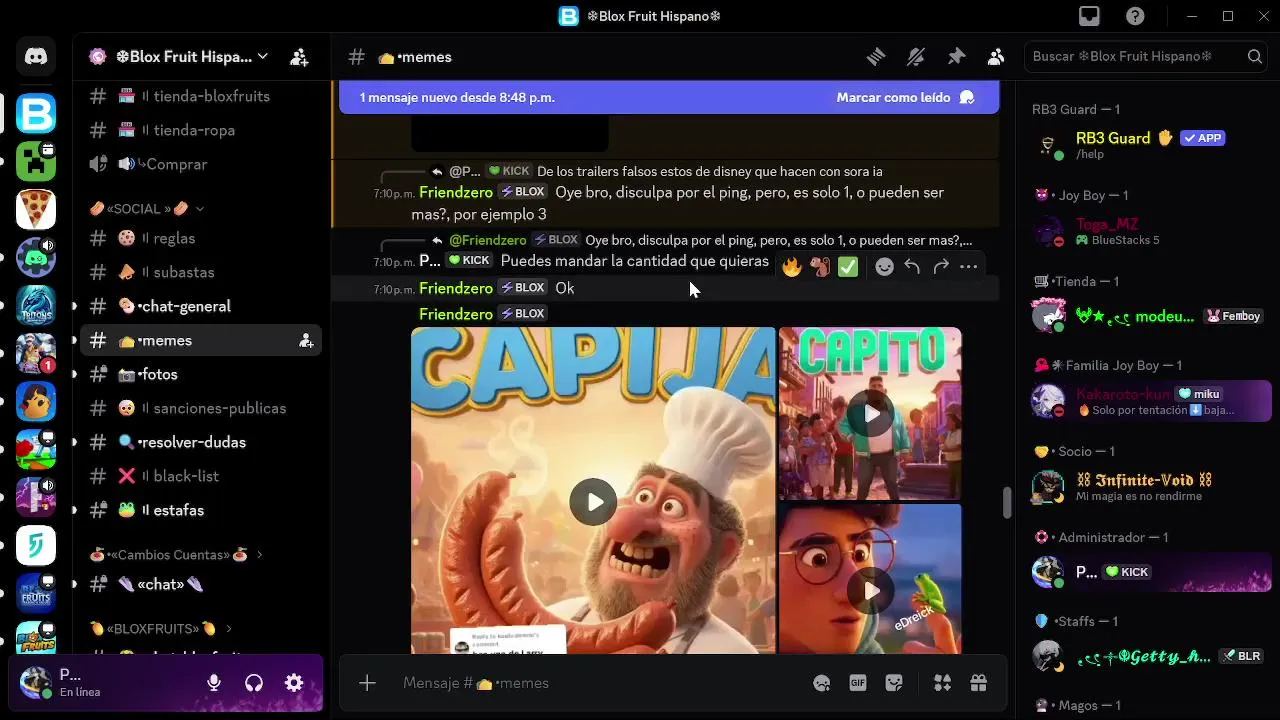The height and width of the screenshot is (720, 1280).
Task: Click the Buscar Blox Fruit Hispano search field
Action: 1146,57
